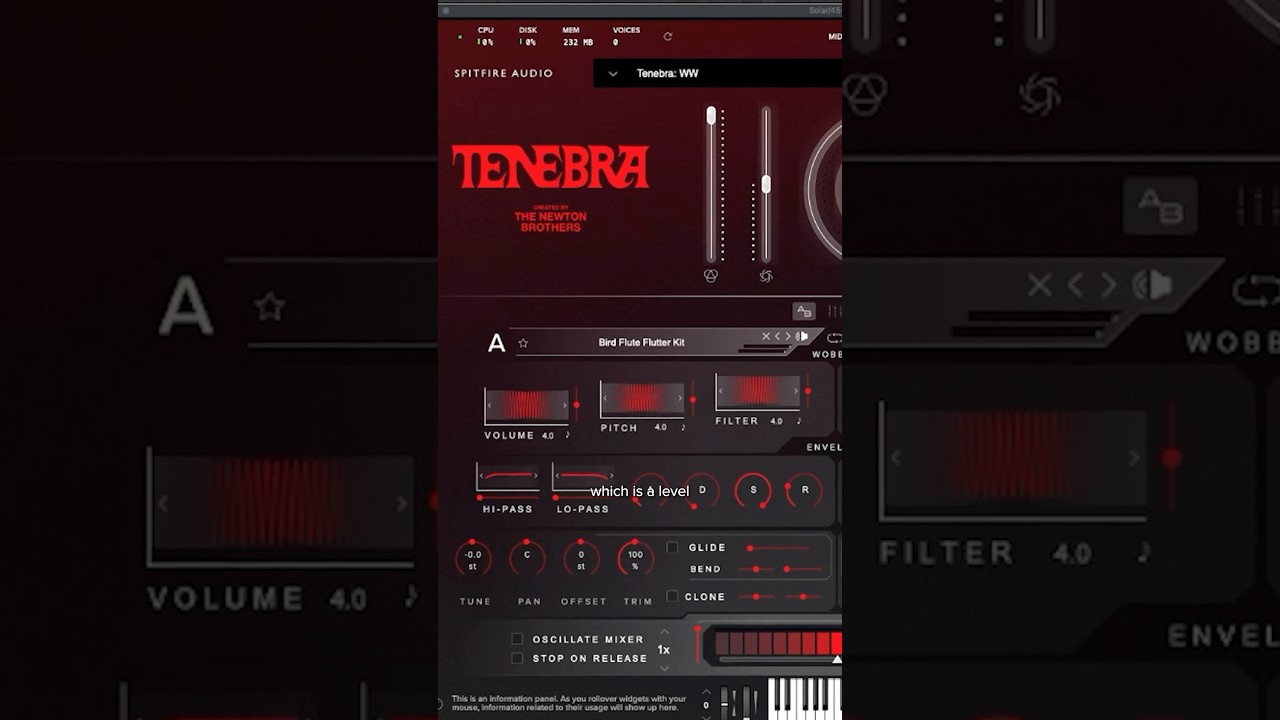Click the PAN knob
Viewport: 1280px width, 720px height.
[527, 558]
